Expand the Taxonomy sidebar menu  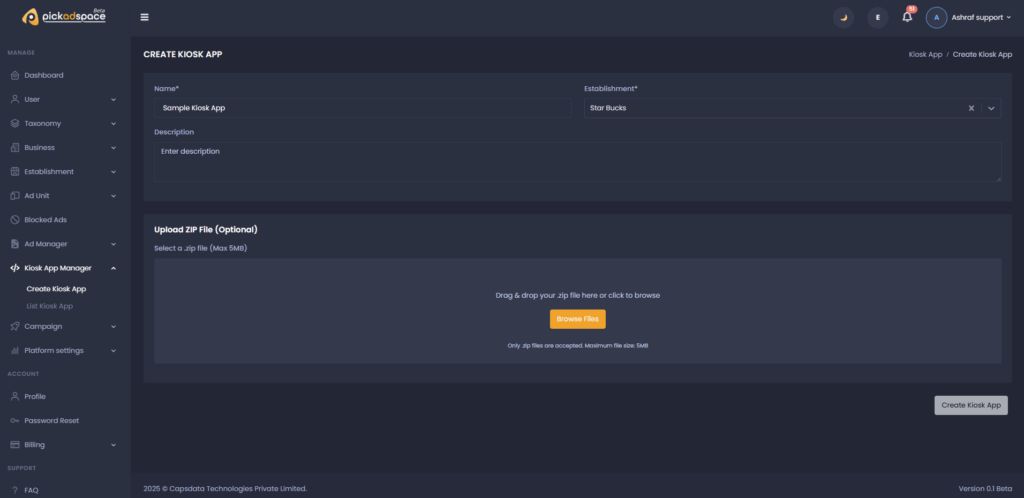(113, 123)
